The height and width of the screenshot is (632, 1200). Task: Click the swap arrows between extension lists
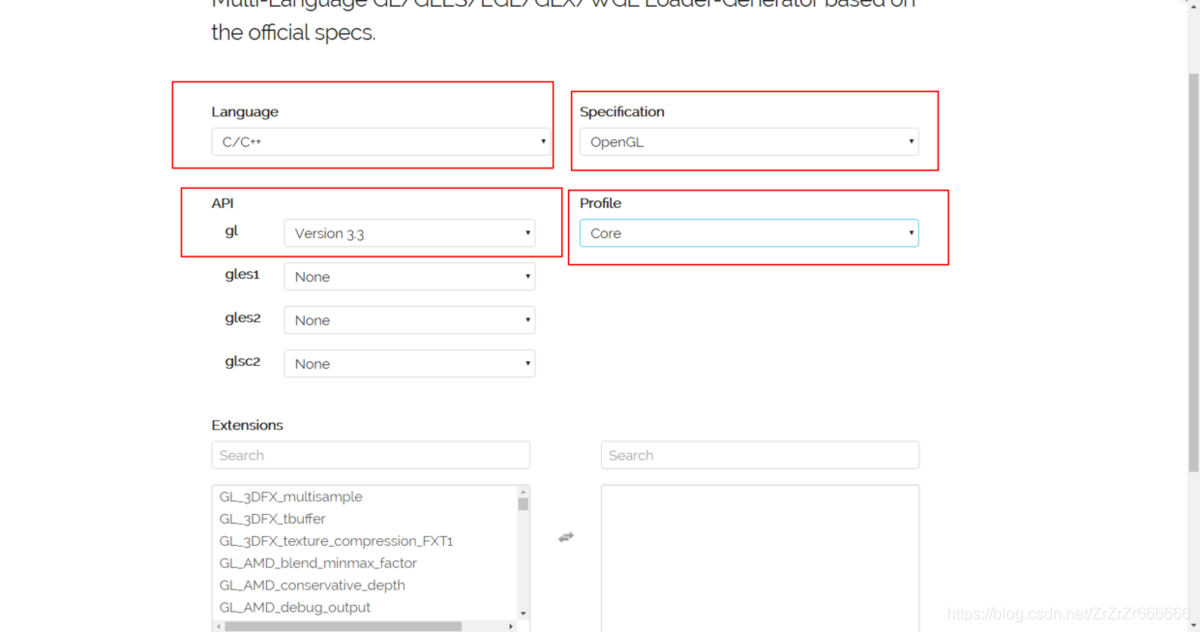[566, 537]
